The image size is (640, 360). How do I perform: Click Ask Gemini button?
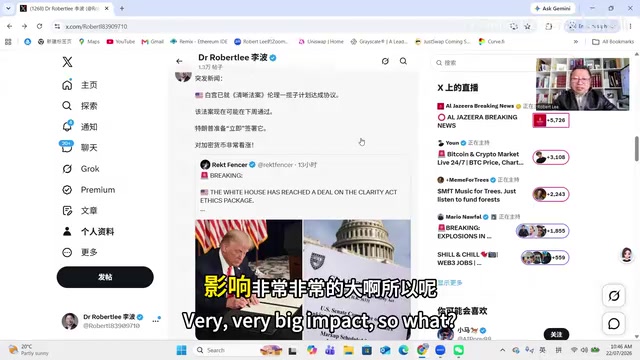tap(553, 8)
